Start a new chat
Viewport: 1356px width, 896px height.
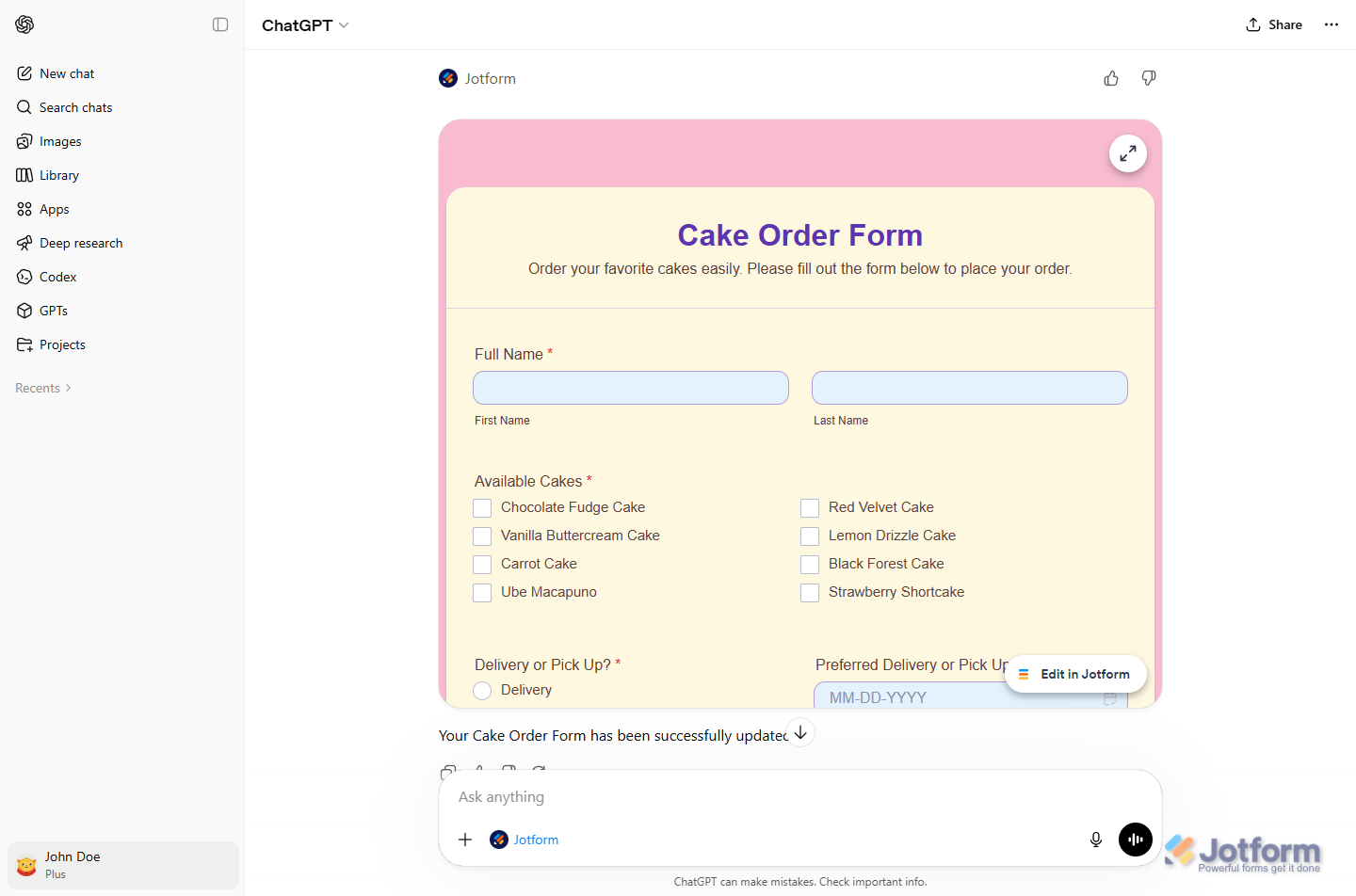[x=66, y=72]
